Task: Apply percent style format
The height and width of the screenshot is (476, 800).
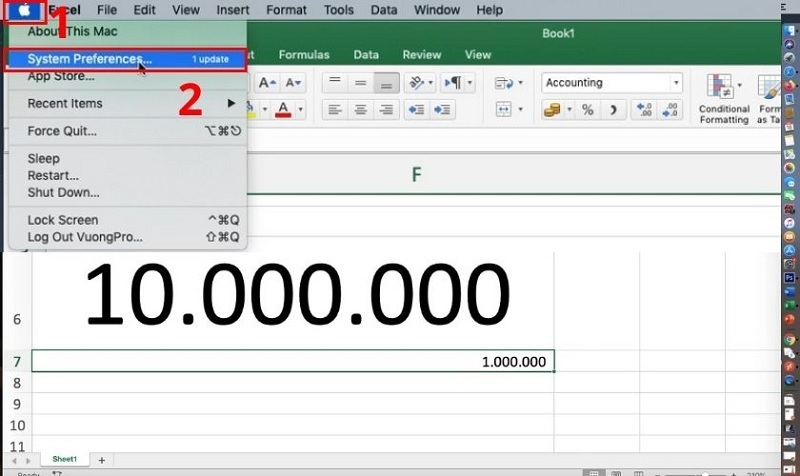Action: coord(588,110)
